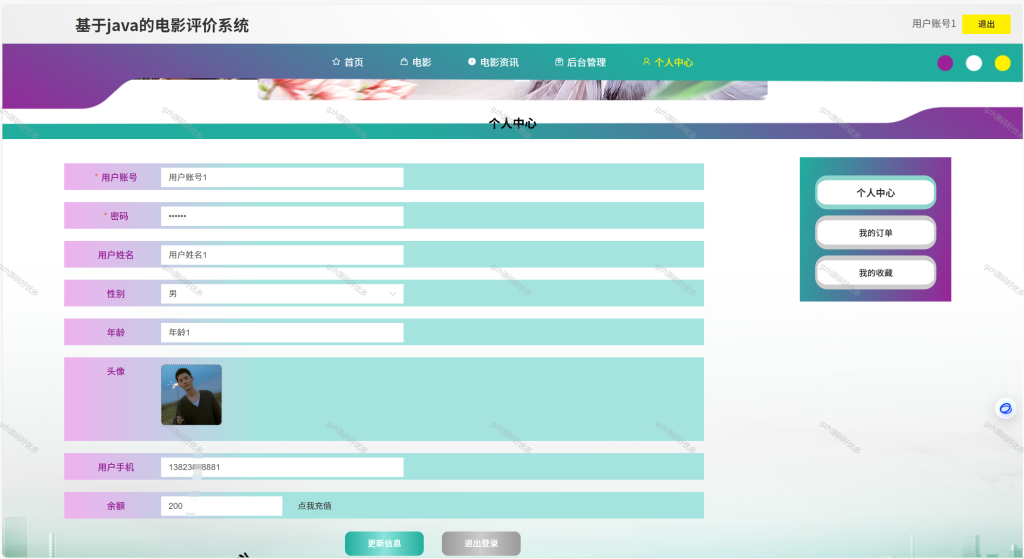Focus the 密码 password field
This screenshot has height=559, width=1024.
pyautogui.click(x=282, y=216)
